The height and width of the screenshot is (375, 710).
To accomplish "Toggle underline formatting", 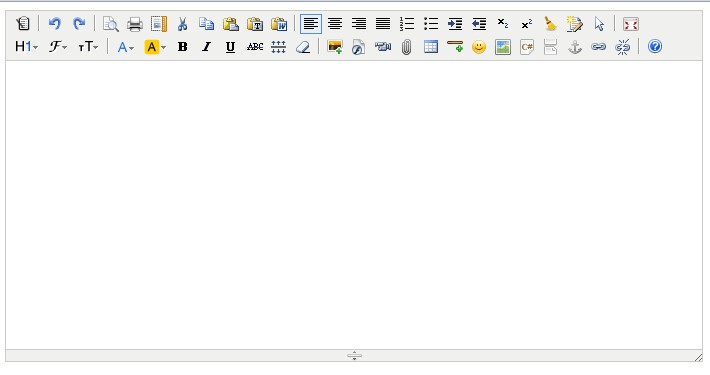I will coord(230,47).
